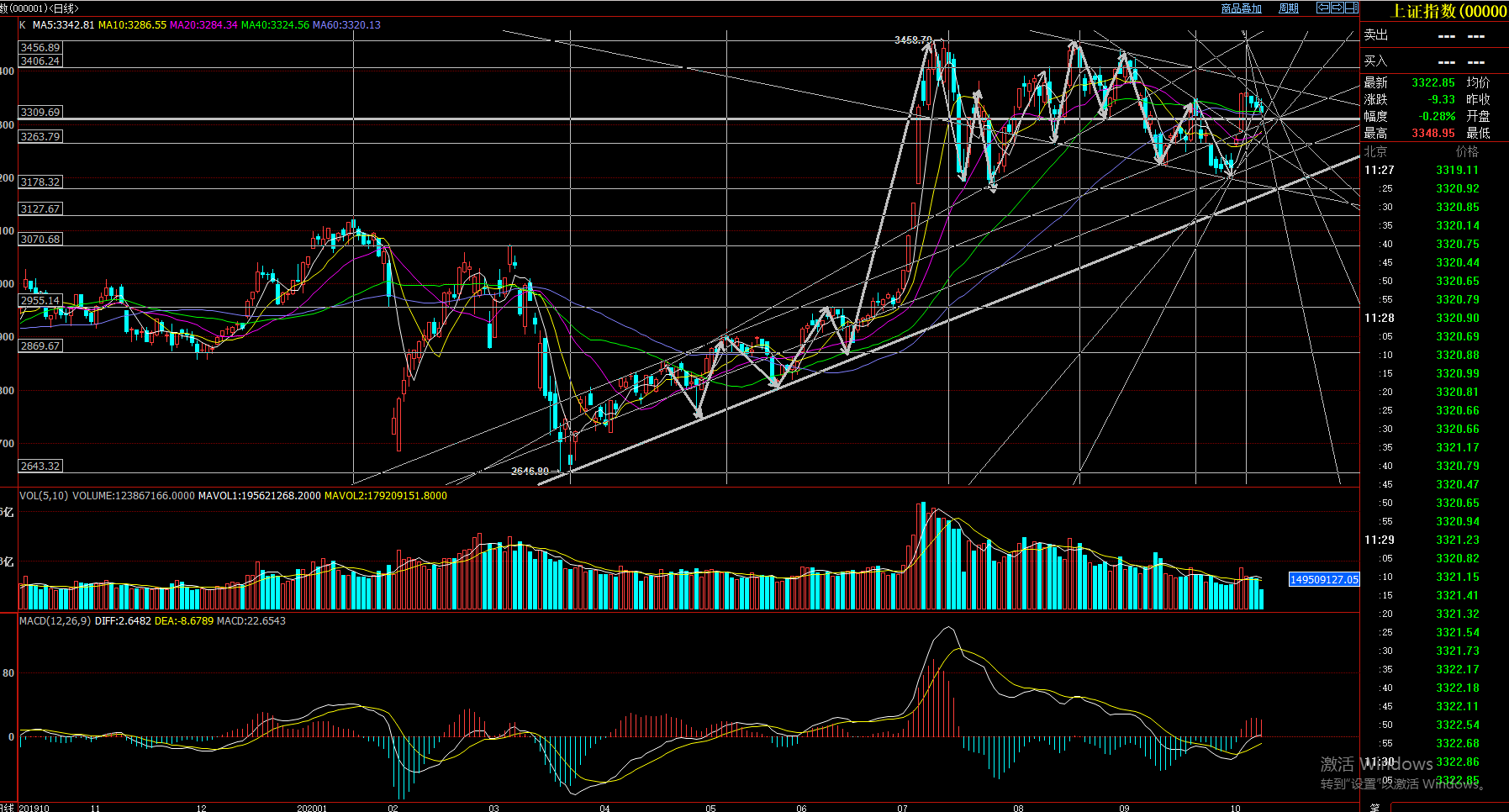Screen dimensions: 1509x812
Task: Click the MA10 yellow indicator label
Action: tap(132, 25)
